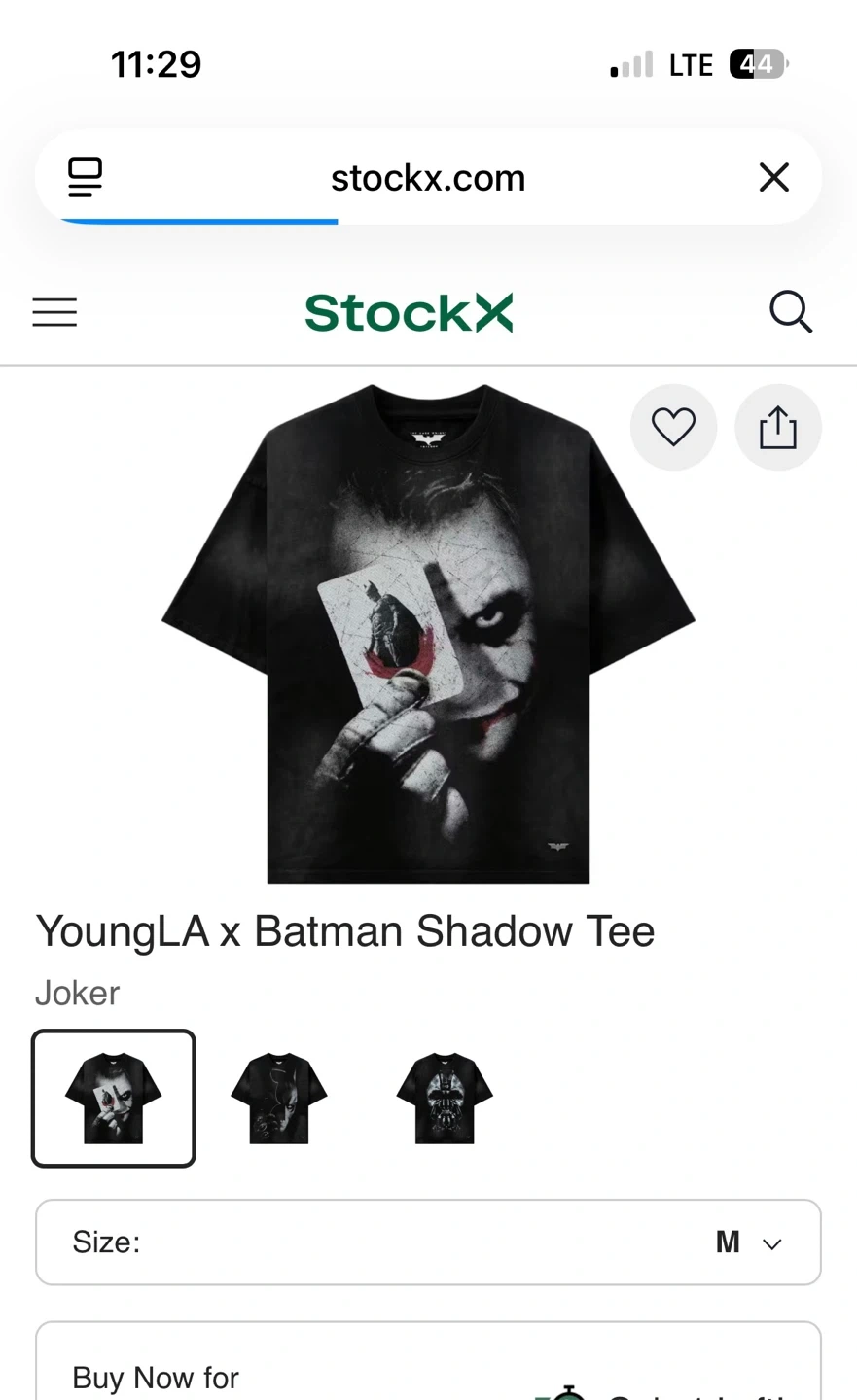Choose the third masked-face tee variant
The height and width of the screenshot is (1400, 857).
click(445, 1098)
